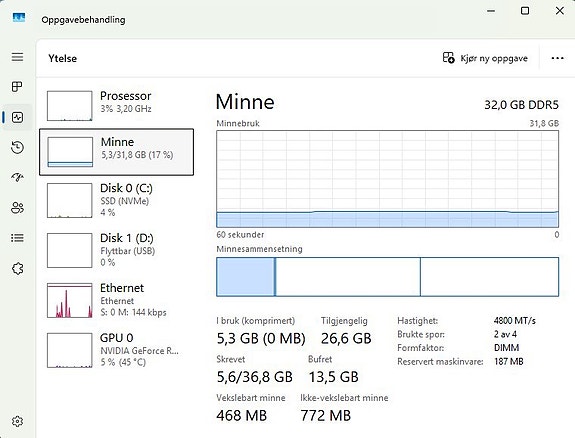Open Settings gear at sidebar bottom
Viewport: 575px width, 438px height.
pyautogui.click(x=17, y=421)
